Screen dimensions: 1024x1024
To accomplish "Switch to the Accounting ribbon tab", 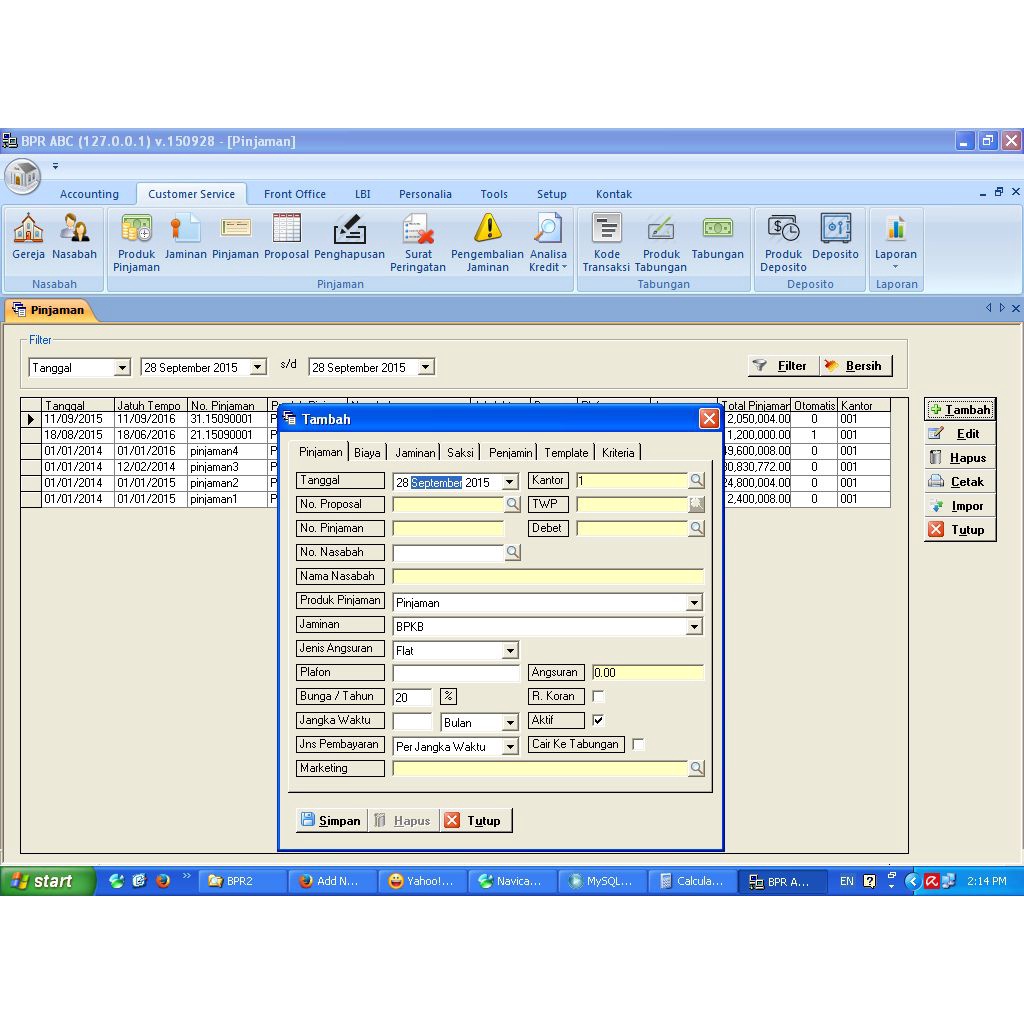I will pos(89,194).
